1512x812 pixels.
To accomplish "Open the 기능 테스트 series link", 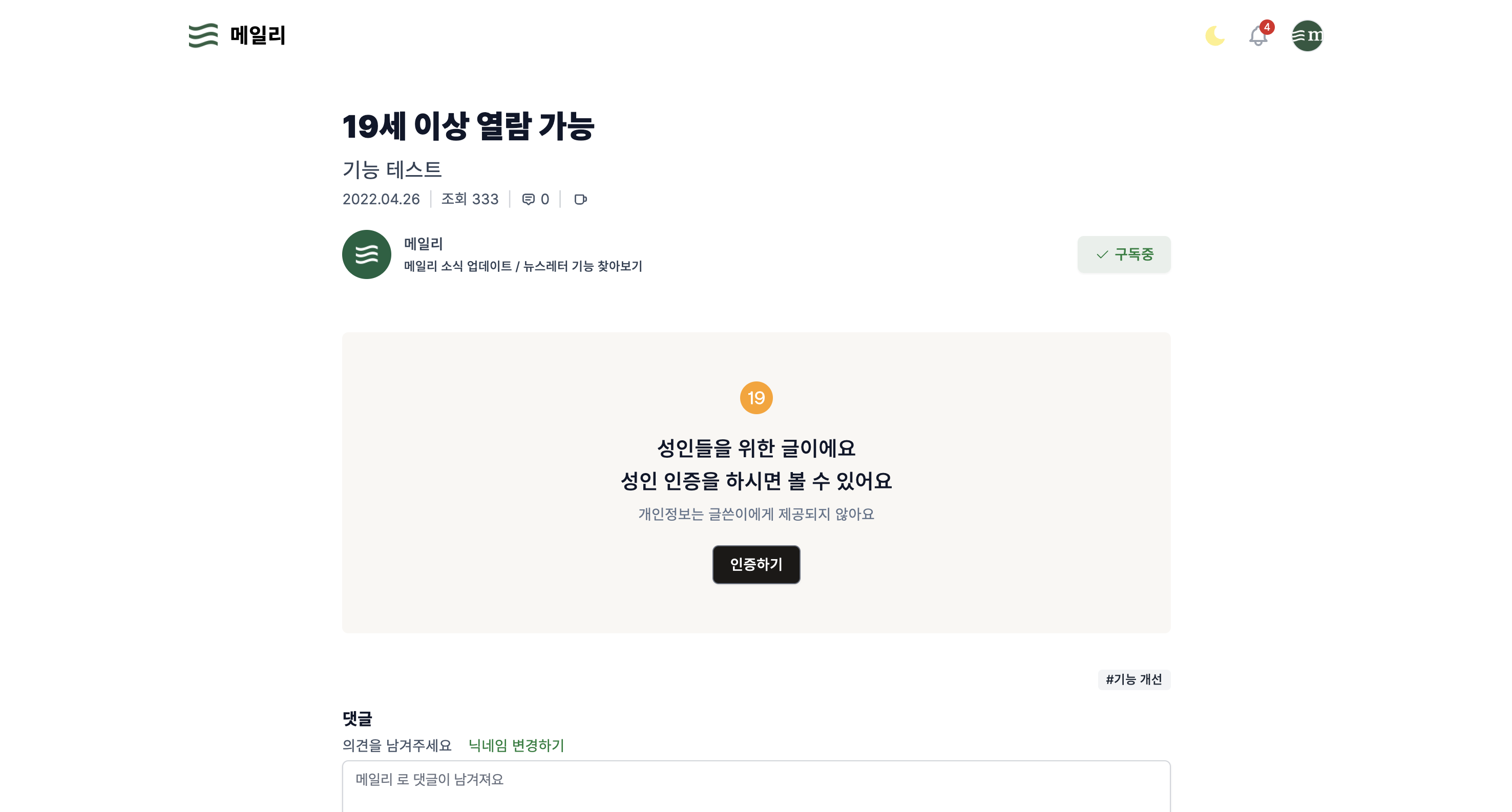I will pyautogui.click(x=391, y=169).
